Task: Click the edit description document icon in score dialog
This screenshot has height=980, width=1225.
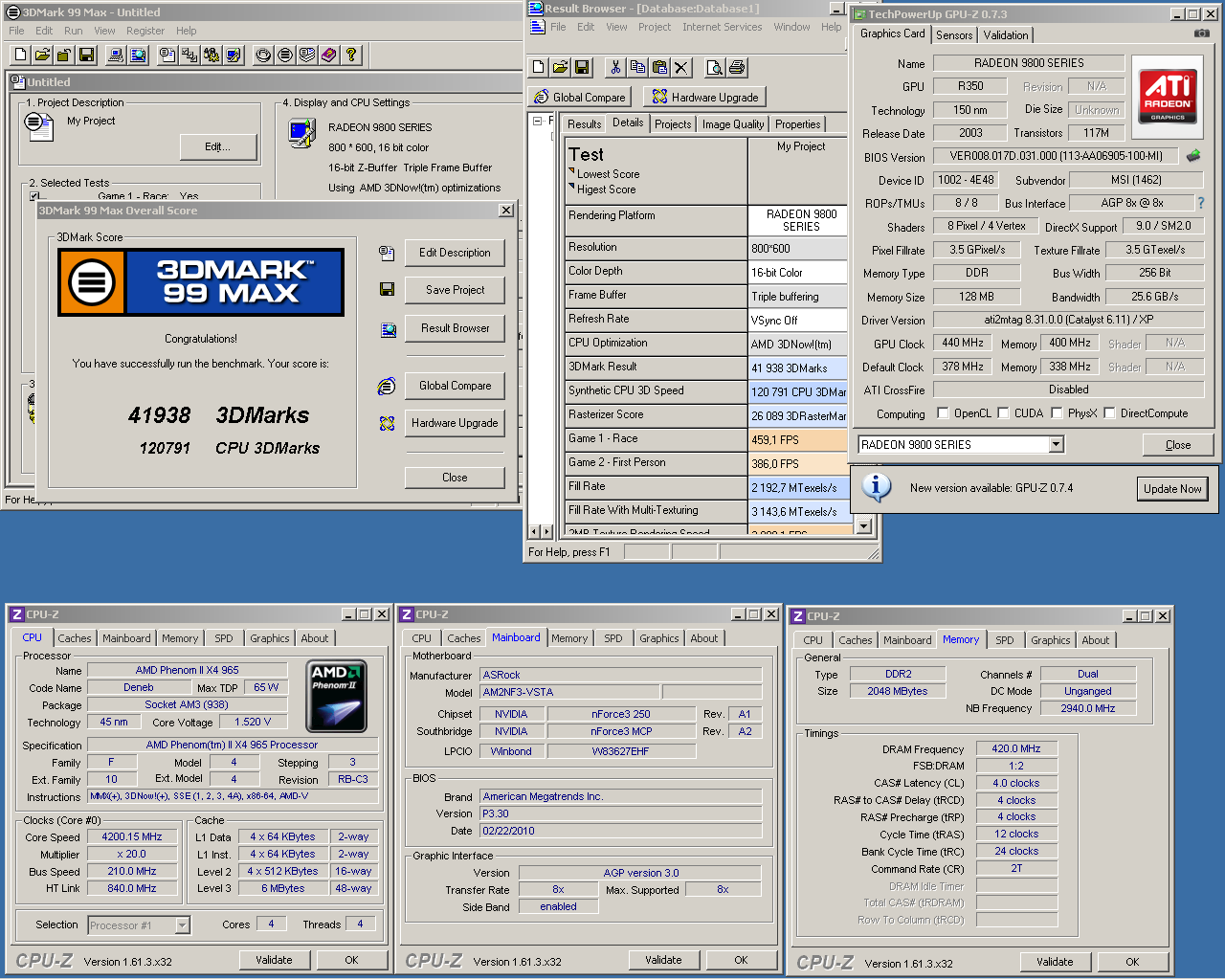Action: pyautogui.click(x=387, y=253)
